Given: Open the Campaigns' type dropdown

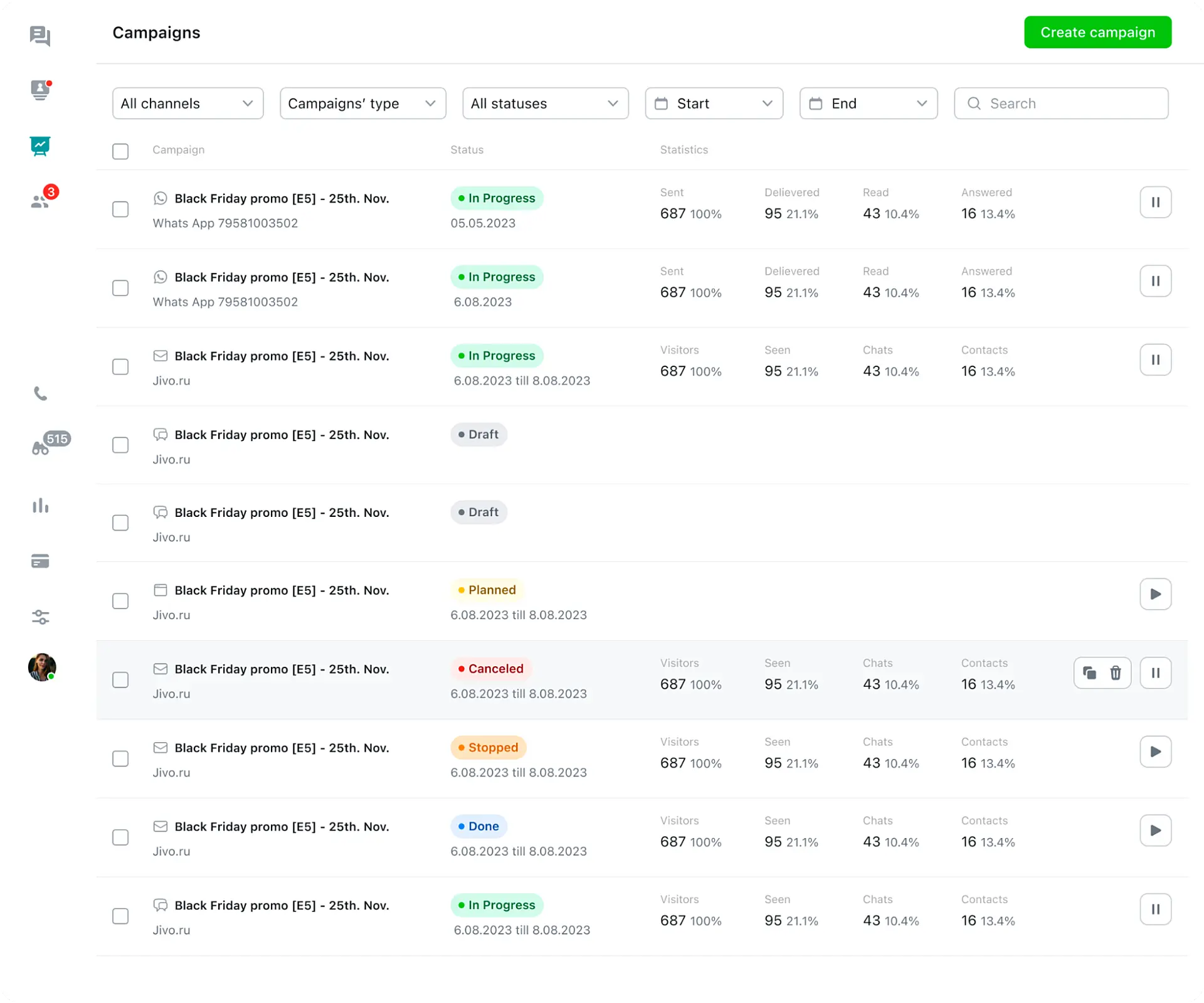Looking at the screenshot, I should (x=362, y=103).
